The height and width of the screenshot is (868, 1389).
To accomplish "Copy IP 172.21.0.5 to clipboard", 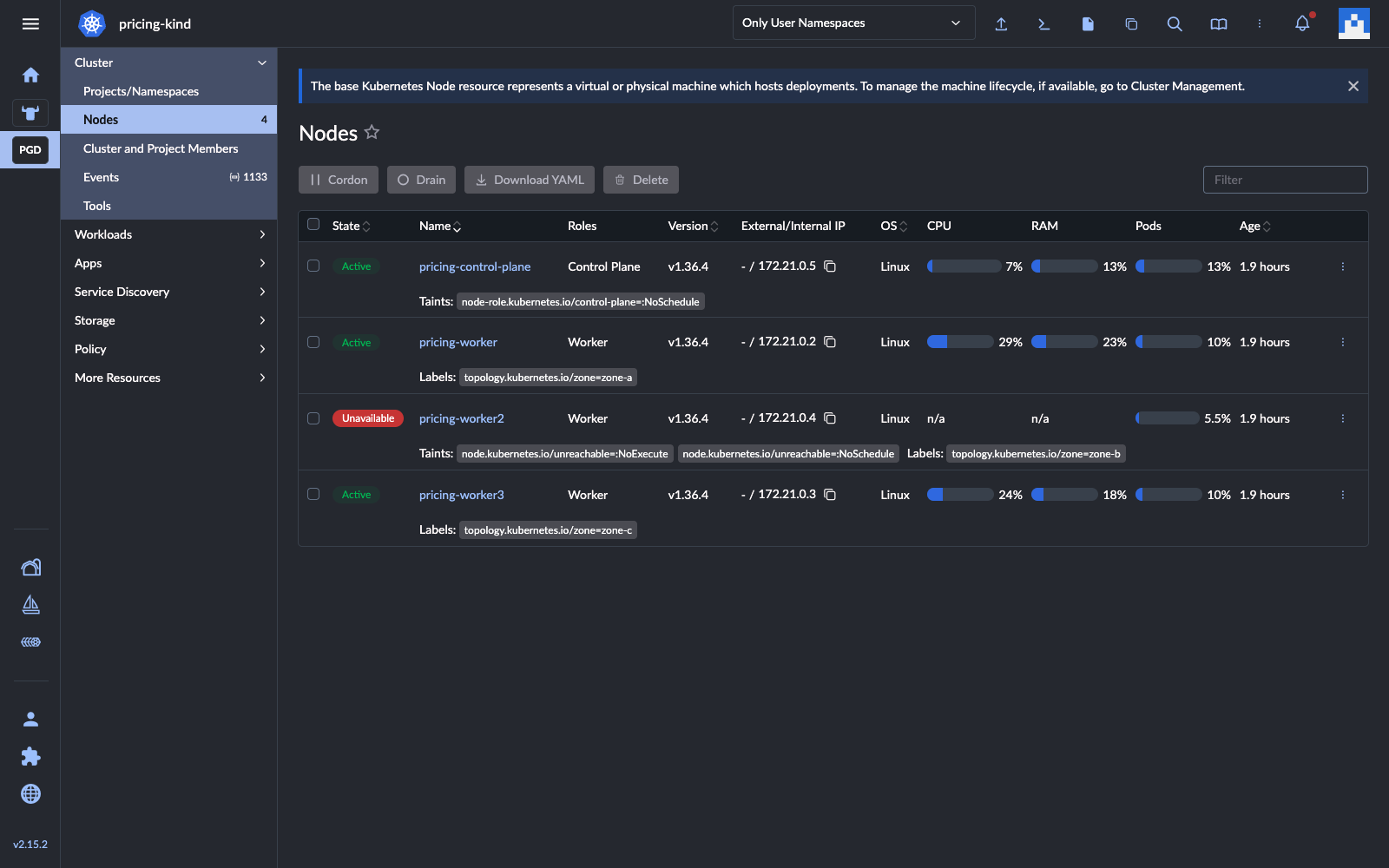I will (830, 266).
